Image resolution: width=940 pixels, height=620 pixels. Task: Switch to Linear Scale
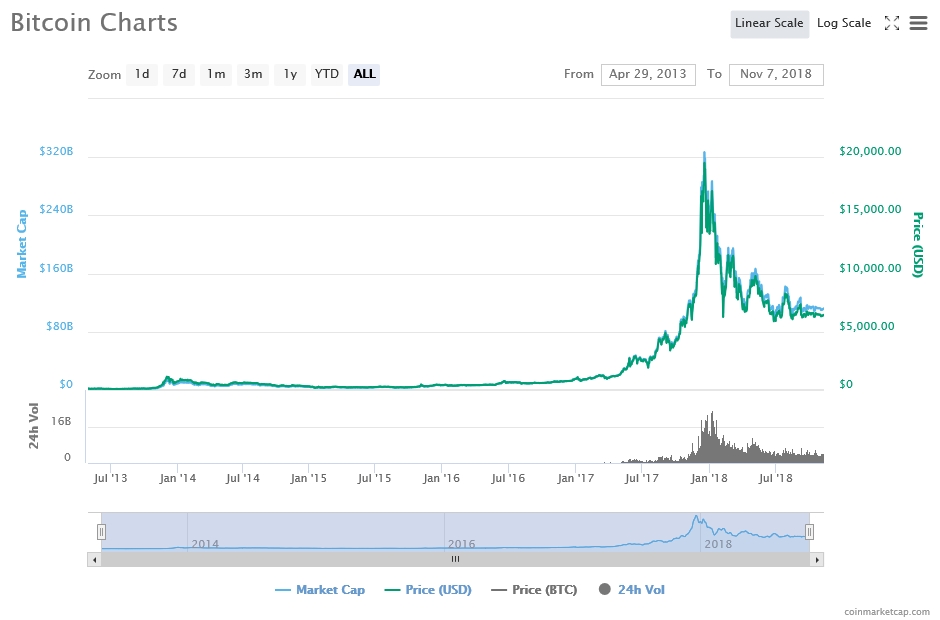[x=769, y=24]
